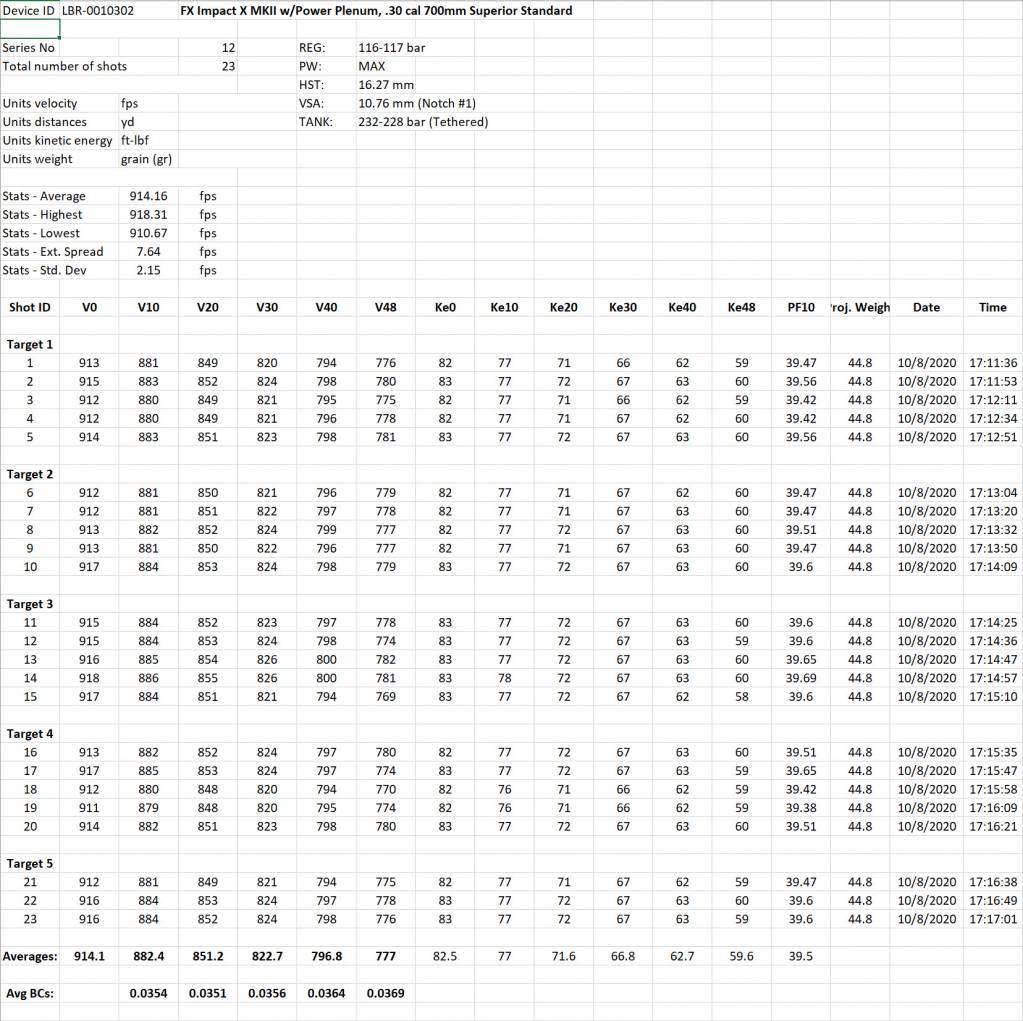Select the average Ke0 value 82.5
Image resolution: width=1023 pixels, height=1021 pixels.
(x=445, y=956)
